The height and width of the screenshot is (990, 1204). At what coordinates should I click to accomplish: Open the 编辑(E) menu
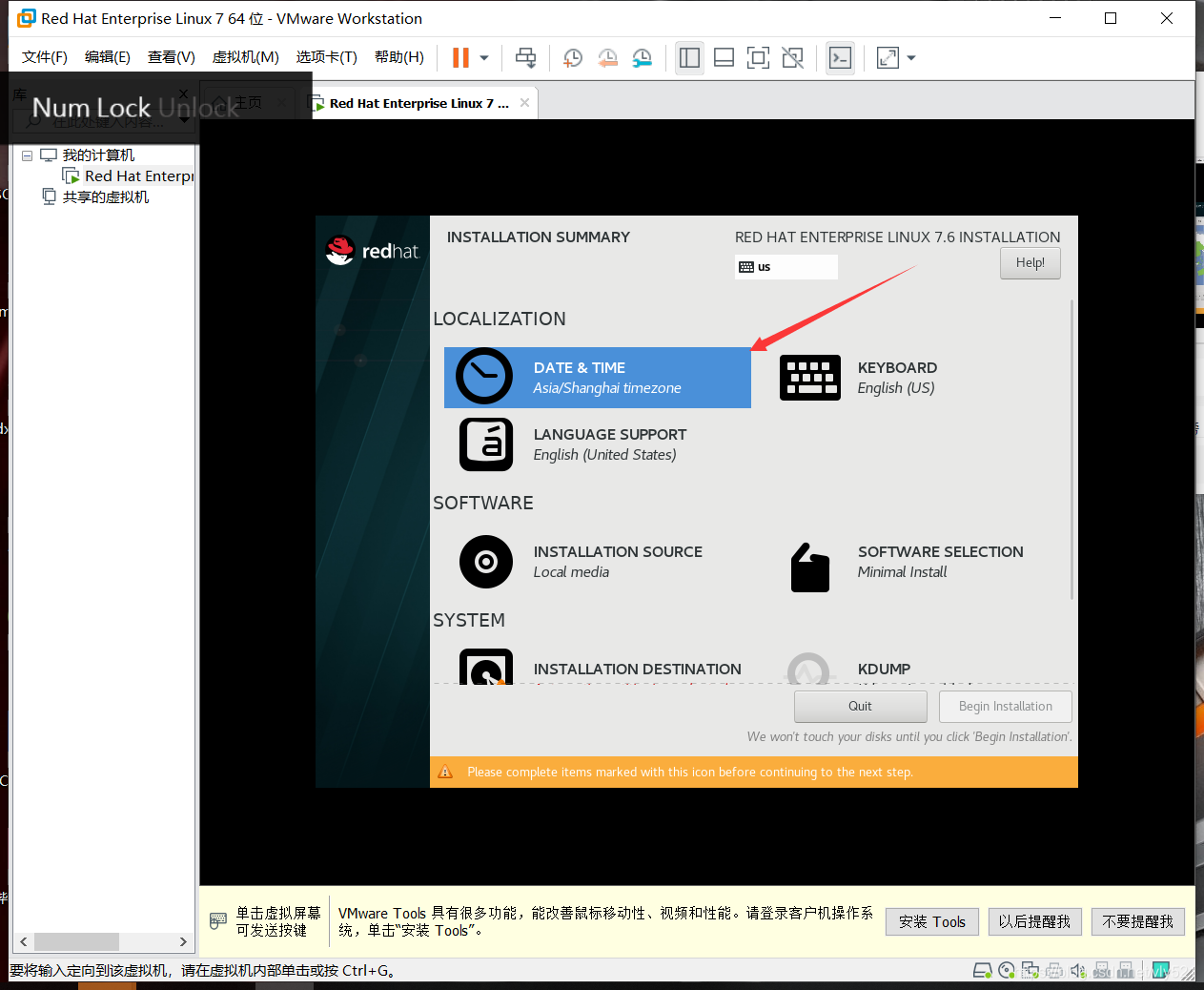108,57
